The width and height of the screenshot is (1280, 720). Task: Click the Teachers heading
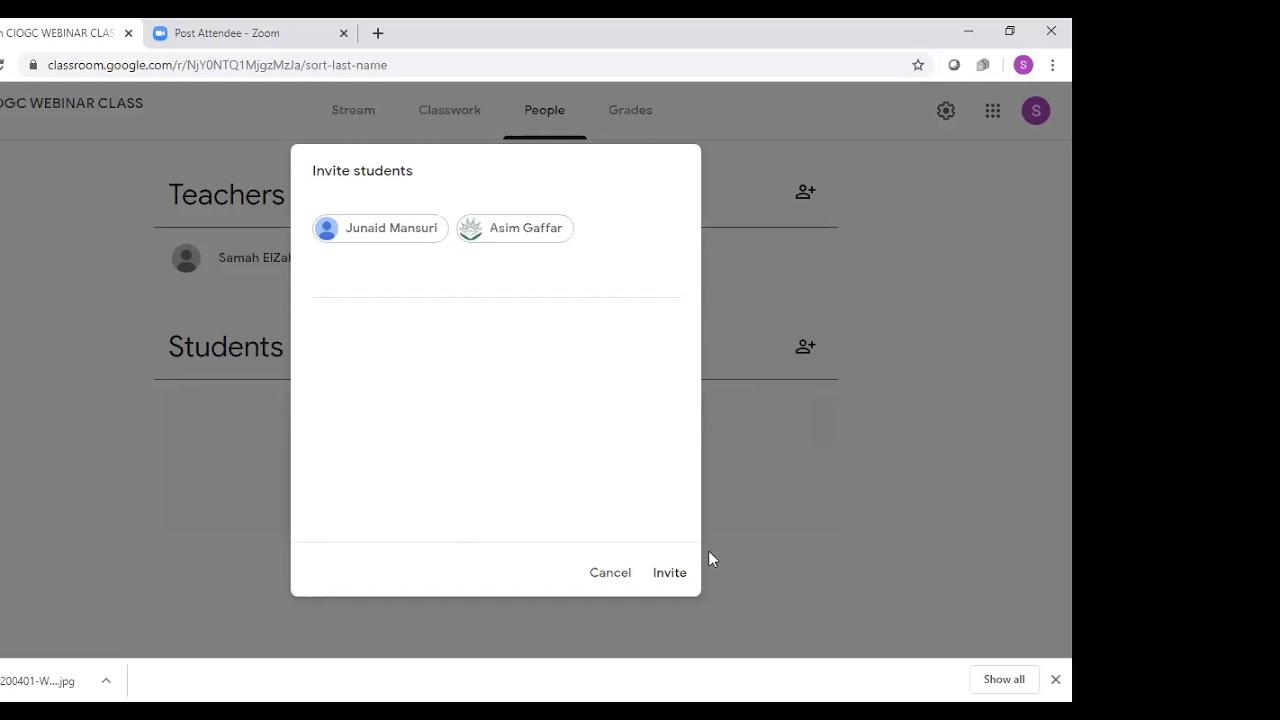tap(226, 194)
